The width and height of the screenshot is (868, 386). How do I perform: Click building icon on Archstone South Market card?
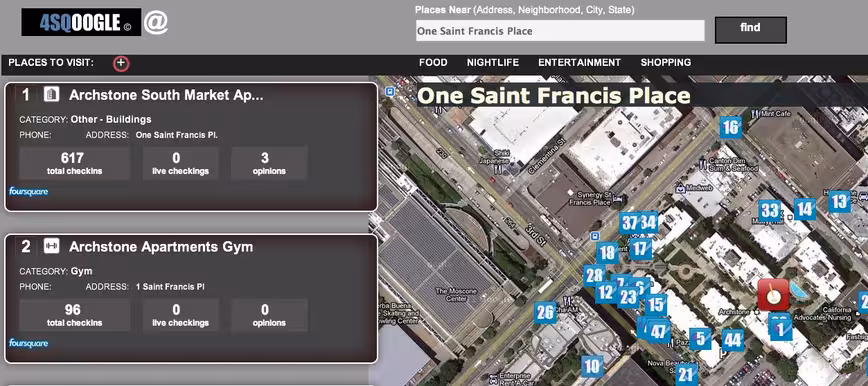pos(51,95)
